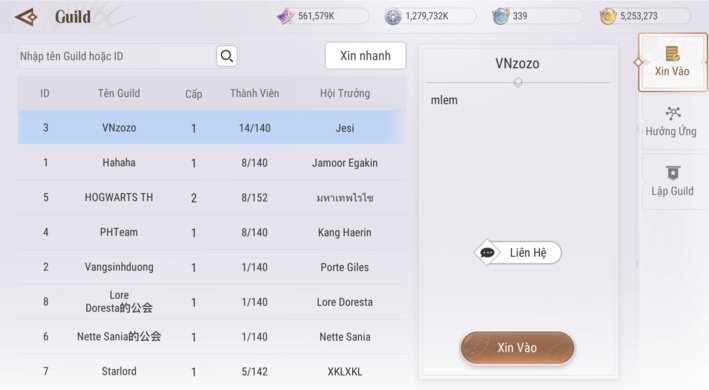Click the brown Xin Vào apply button
709x390 pixels.
[517, 348]
